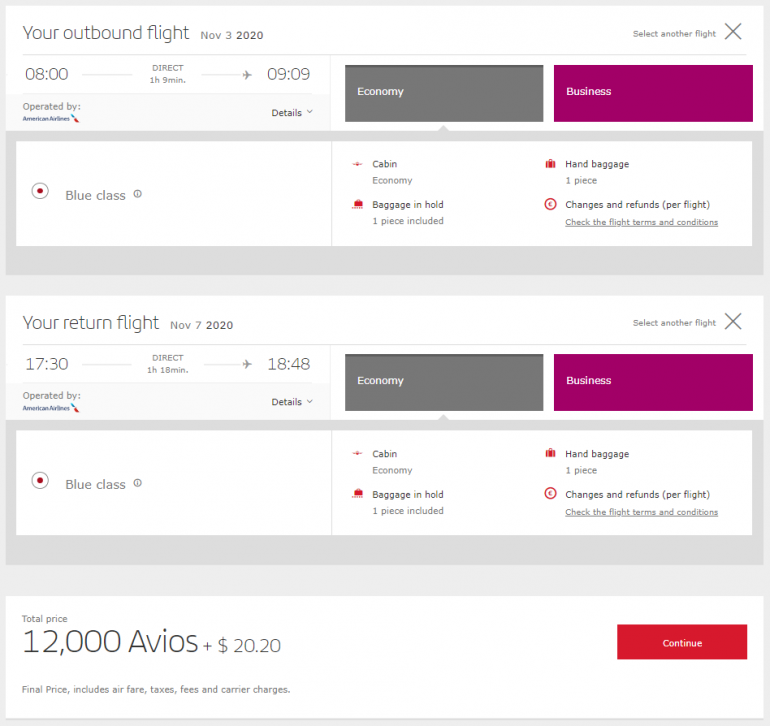Click outbound hand baggage suitcase icon
Screen dimensions: 770x726
point(550,164)
